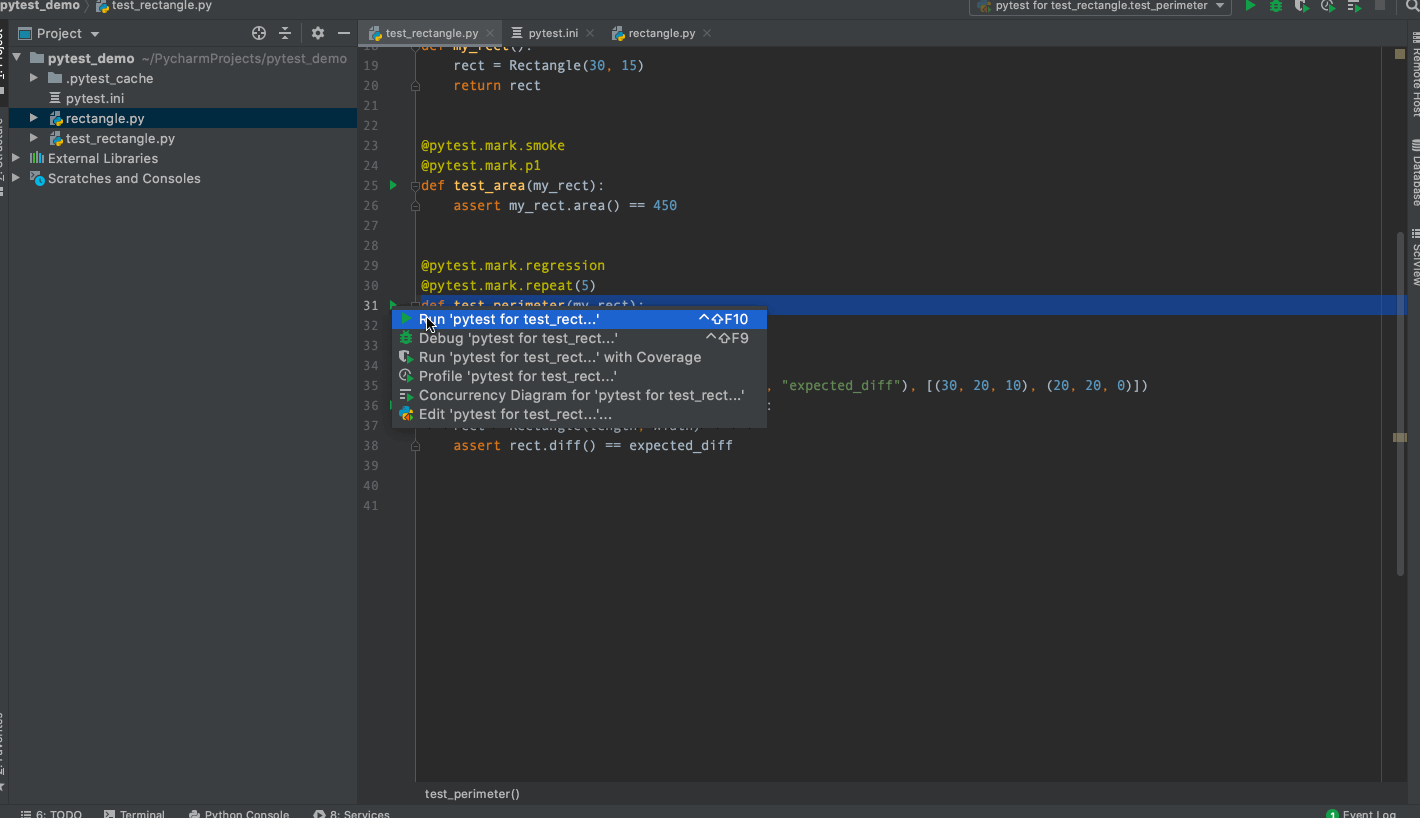Viewport: 1420px width, 818px height.
Task: Click Collapse All icon in Project panel
Action: point(285,33)
